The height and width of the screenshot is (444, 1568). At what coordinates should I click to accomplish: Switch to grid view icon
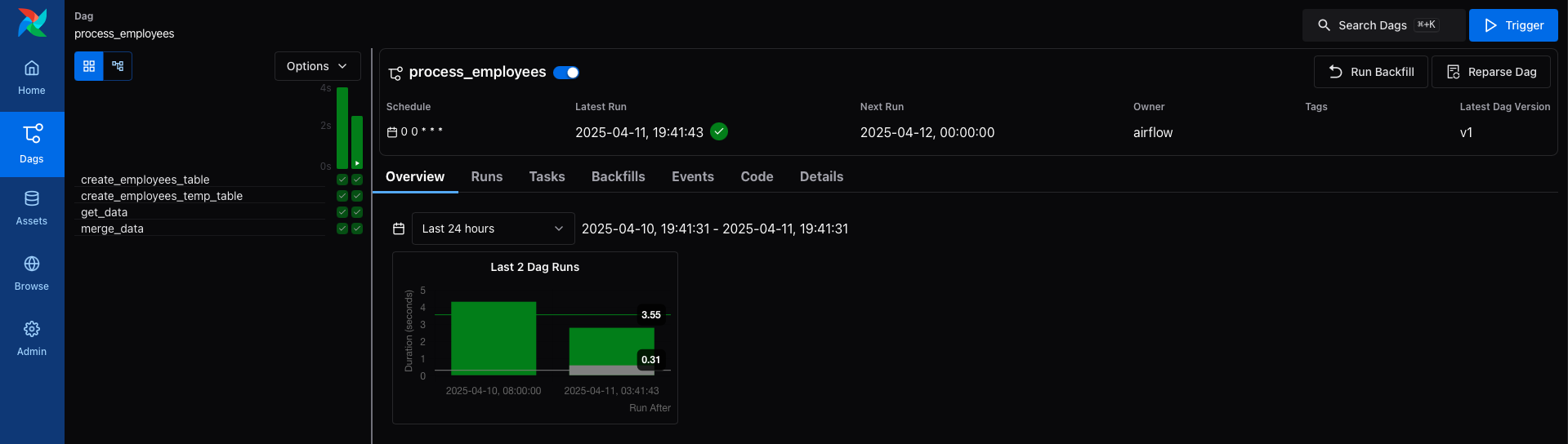click(89, 66)
